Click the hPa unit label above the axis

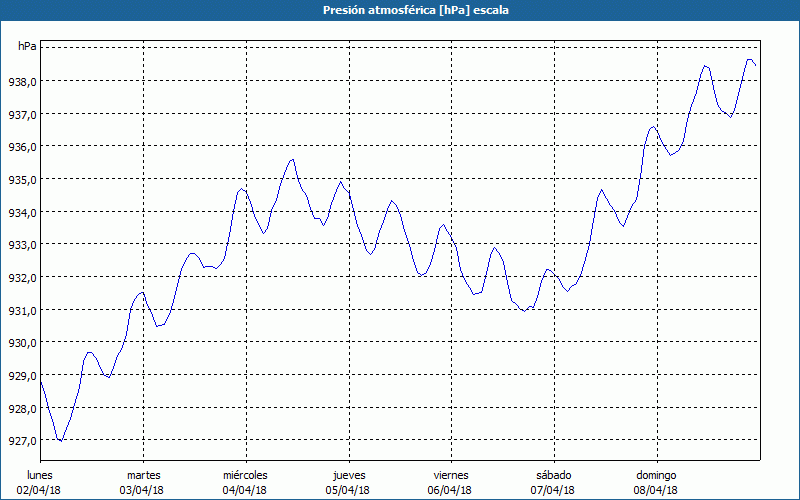(x=27, y=46)
